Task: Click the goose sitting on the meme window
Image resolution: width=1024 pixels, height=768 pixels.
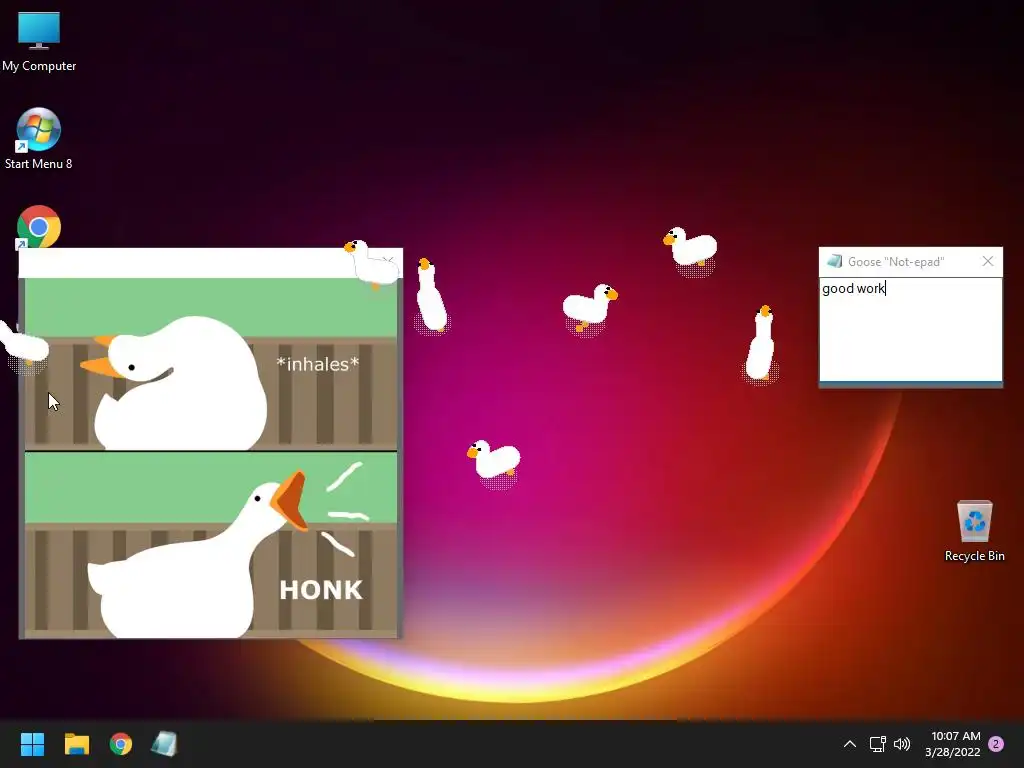Action: [x=372, y=264]
